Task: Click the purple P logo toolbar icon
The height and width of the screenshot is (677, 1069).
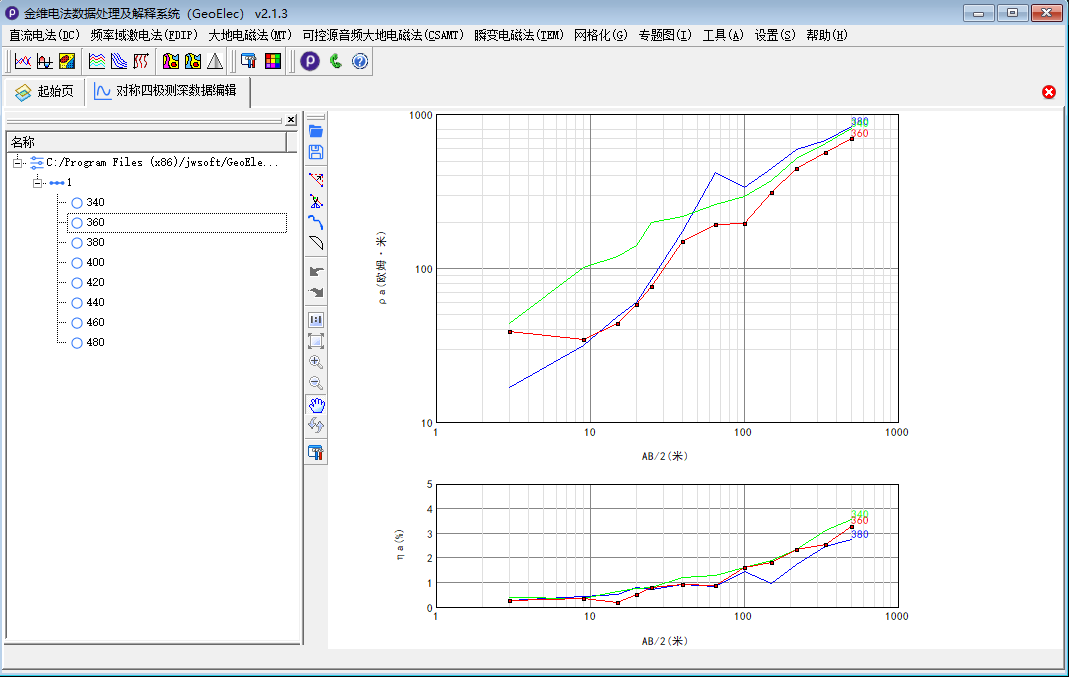Action: (310, 61)
